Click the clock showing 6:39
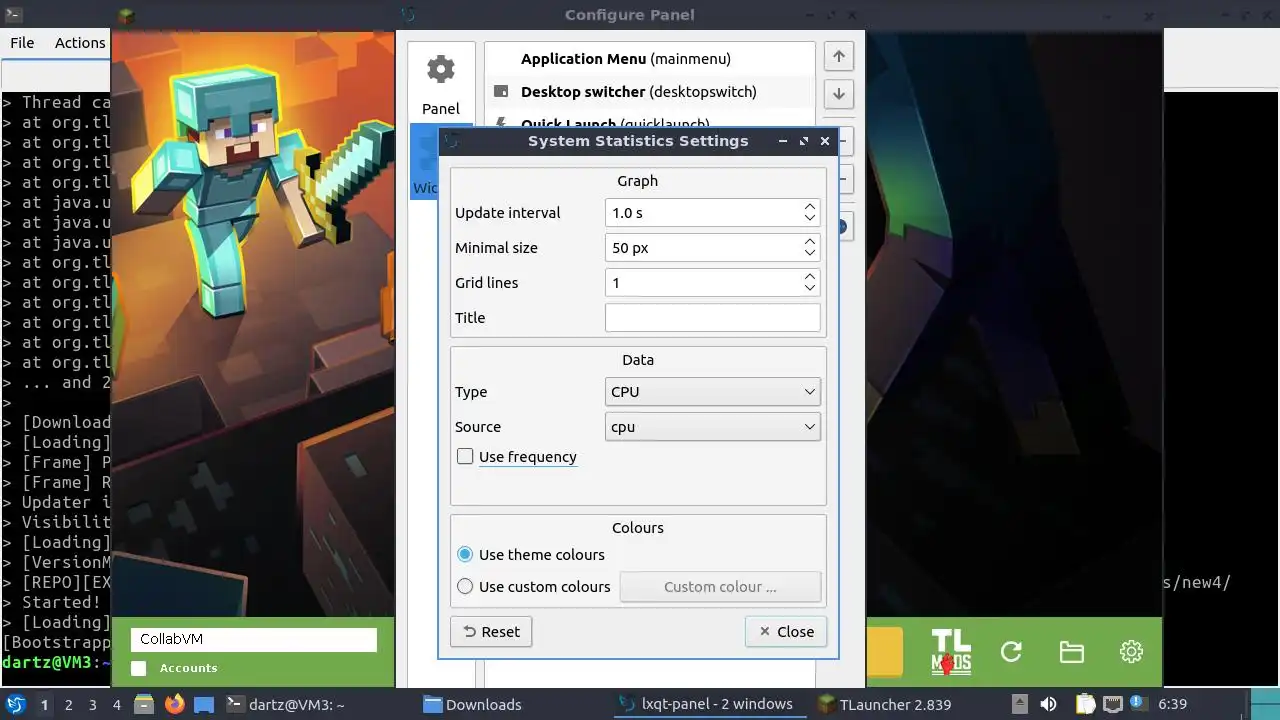This screenshot has height=720, width=1280. click(1172, 704)
